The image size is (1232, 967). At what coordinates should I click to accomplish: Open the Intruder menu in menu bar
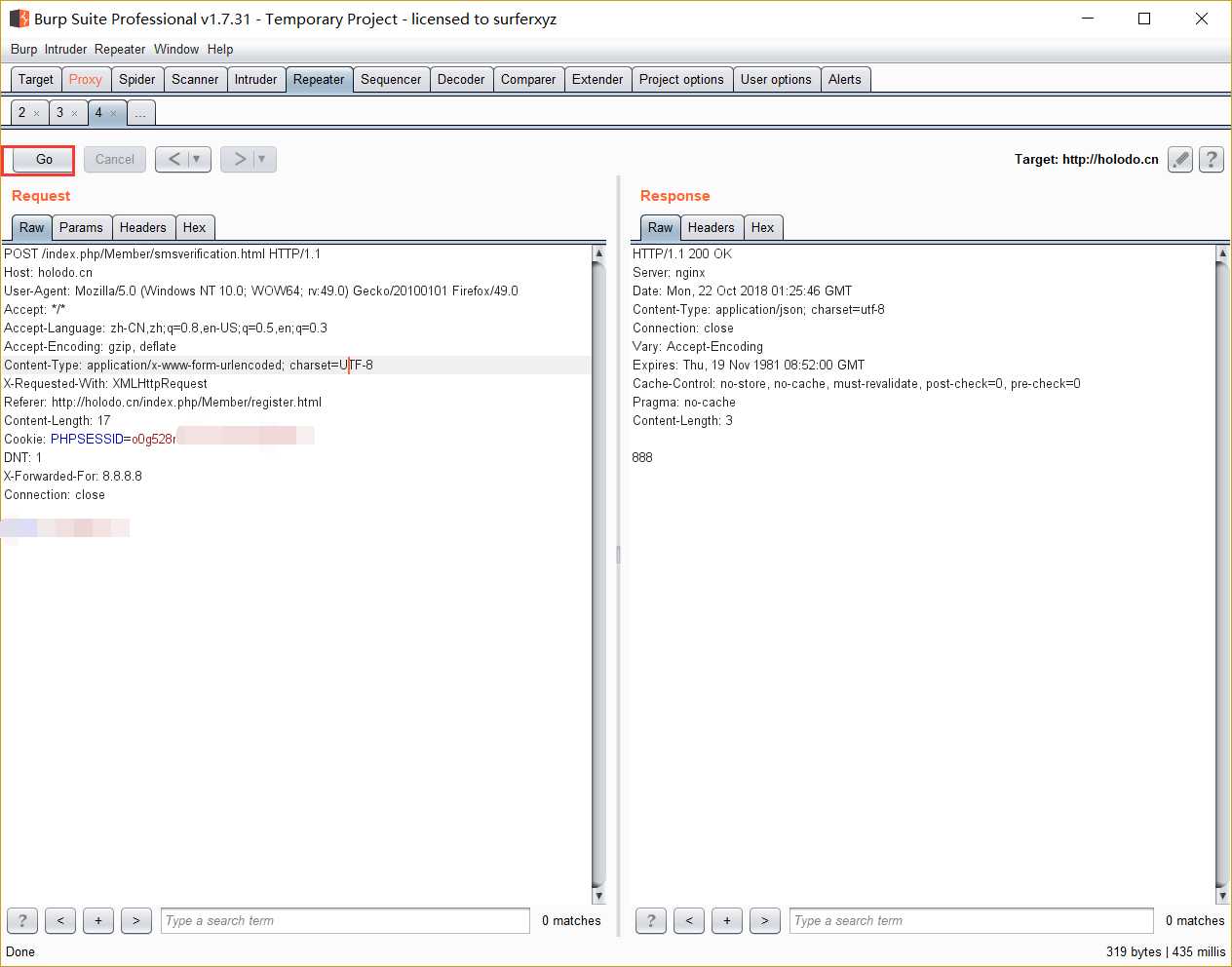click(x=65, y=49)
